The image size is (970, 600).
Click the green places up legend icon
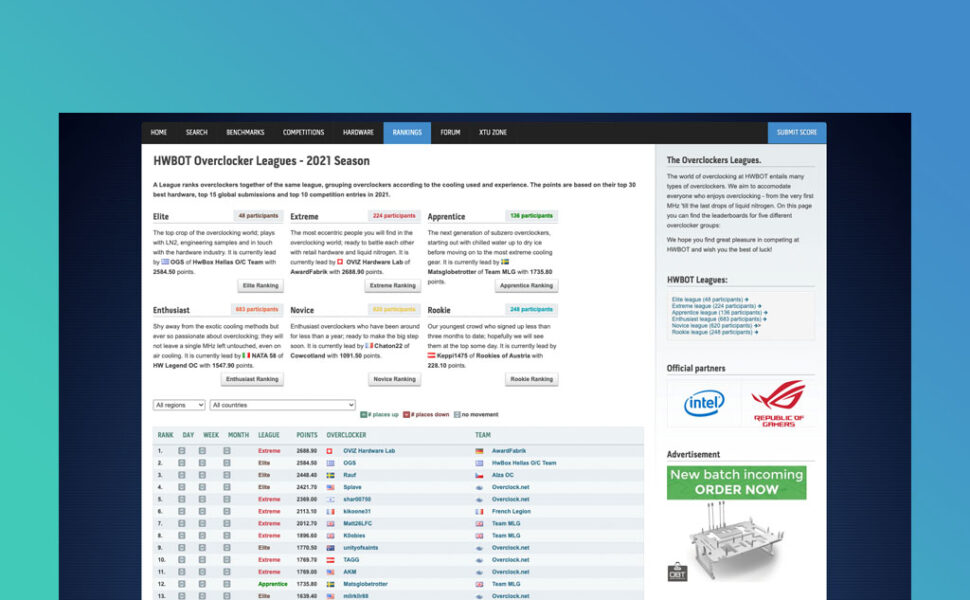coord(364,414)
